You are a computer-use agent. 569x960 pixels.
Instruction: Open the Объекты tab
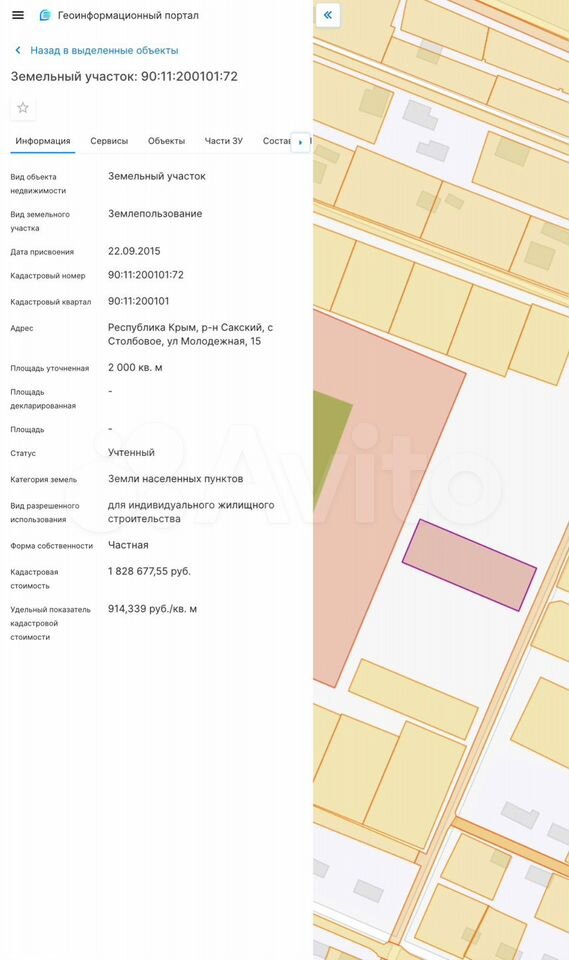click(166, 141)
